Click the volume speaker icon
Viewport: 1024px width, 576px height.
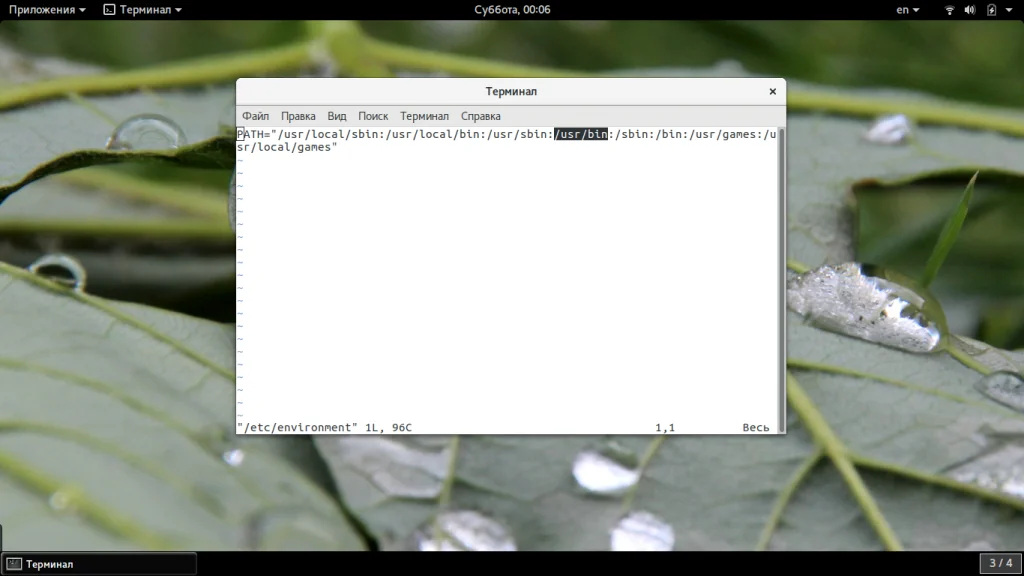pyautogui.click(x=969, y=10)
